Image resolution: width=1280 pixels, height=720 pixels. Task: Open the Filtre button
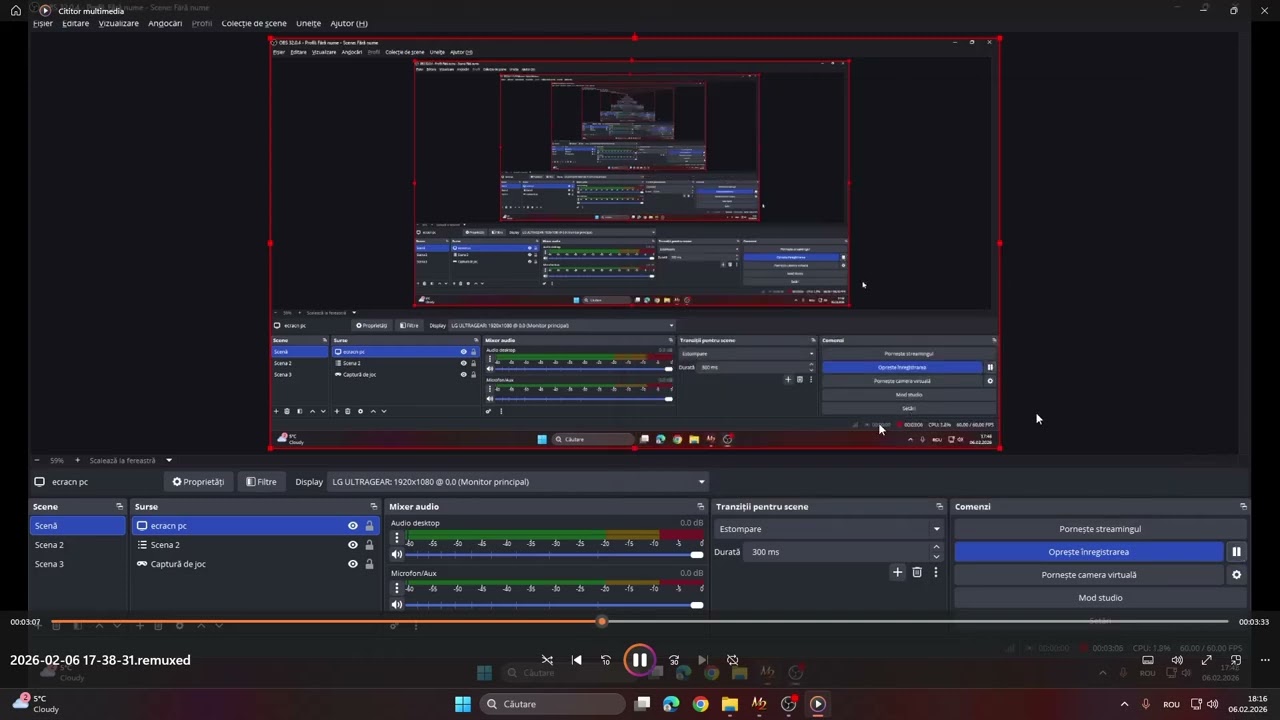pyautogui.click(x=261, y=482)
